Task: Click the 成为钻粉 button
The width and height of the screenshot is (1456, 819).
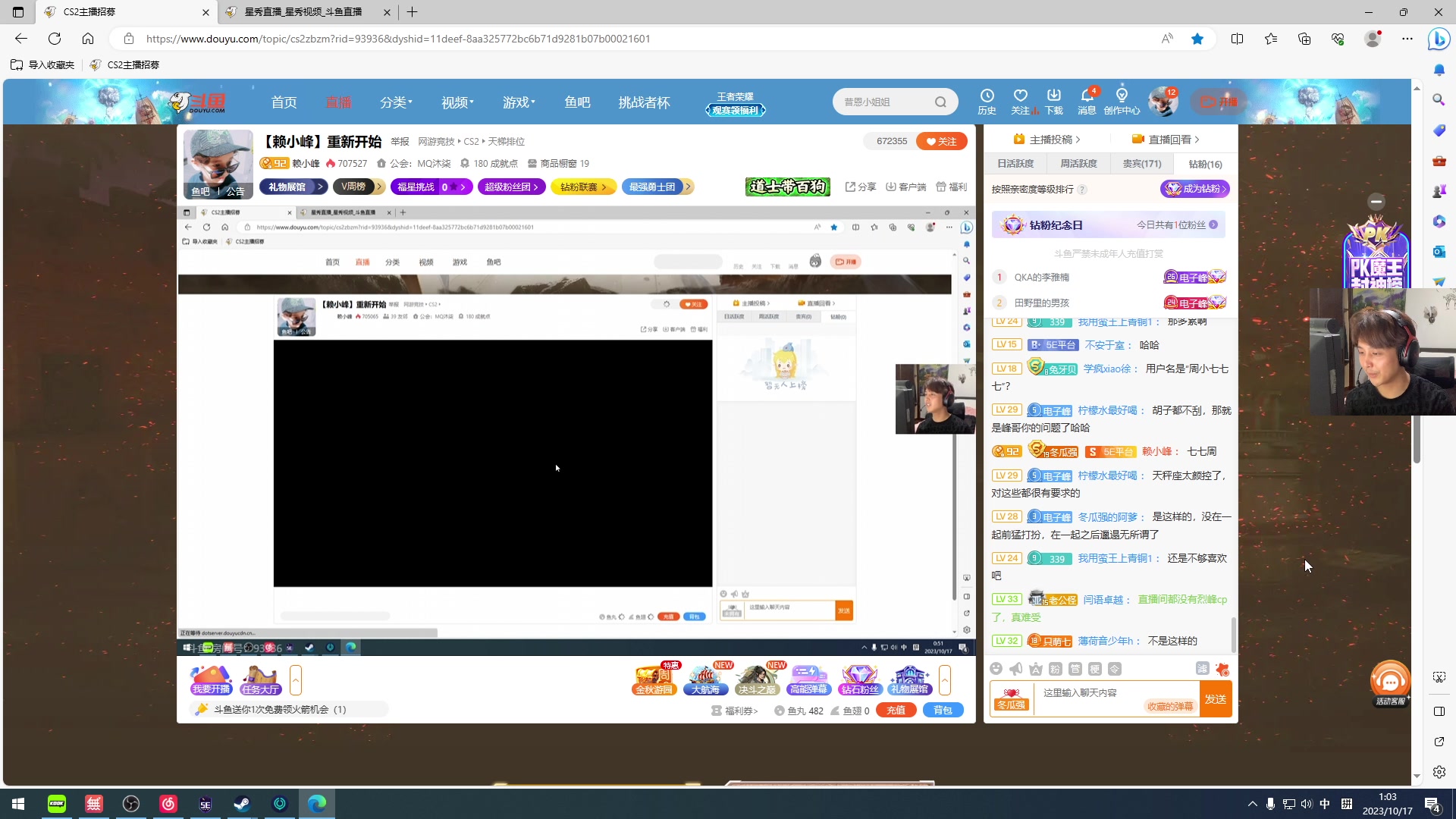Action: tap(1195, 189)
